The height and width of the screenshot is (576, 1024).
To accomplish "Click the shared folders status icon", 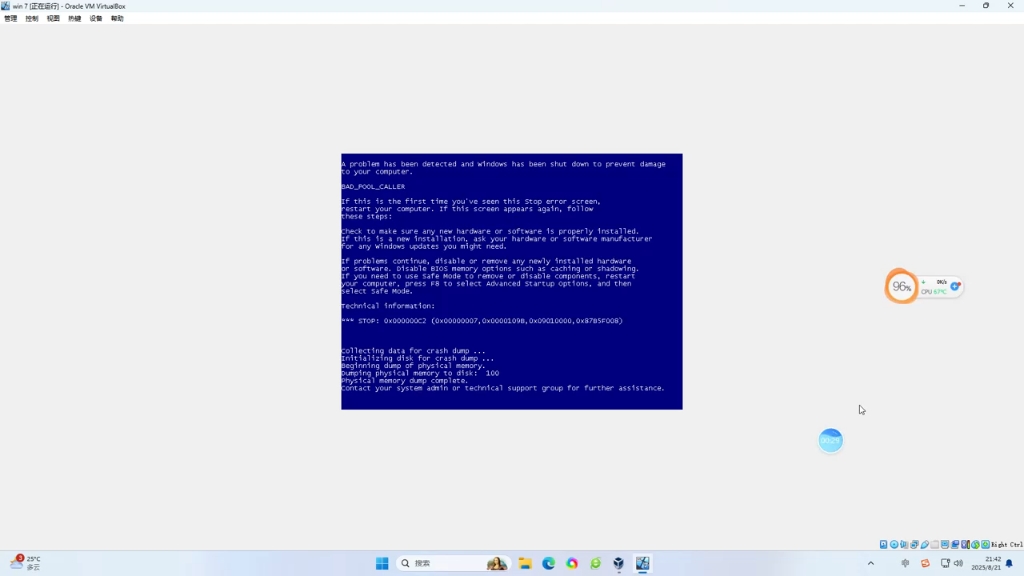I will click(x=935, y=544).
